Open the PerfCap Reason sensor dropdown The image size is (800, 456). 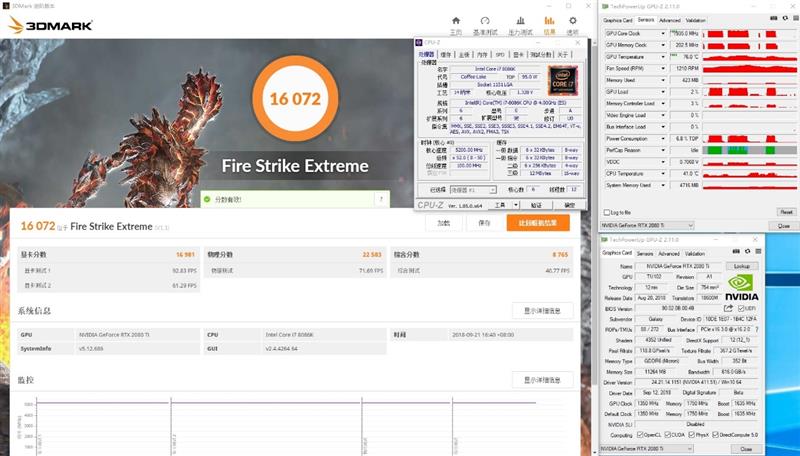coord(663,150)
